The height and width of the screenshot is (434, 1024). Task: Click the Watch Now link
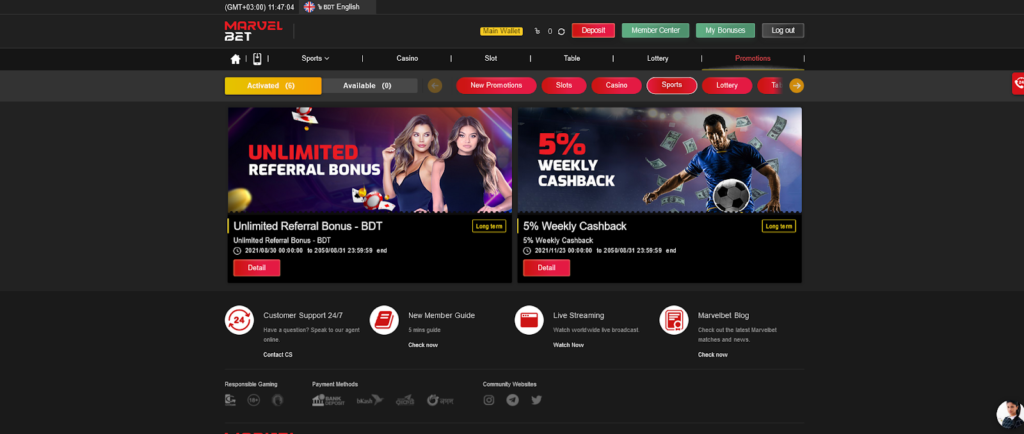(x=568, y=345)
